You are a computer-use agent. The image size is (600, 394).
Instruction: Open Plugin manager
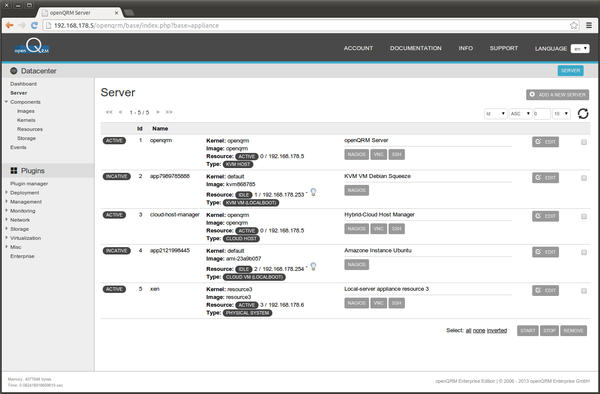(x=29, y=184)
